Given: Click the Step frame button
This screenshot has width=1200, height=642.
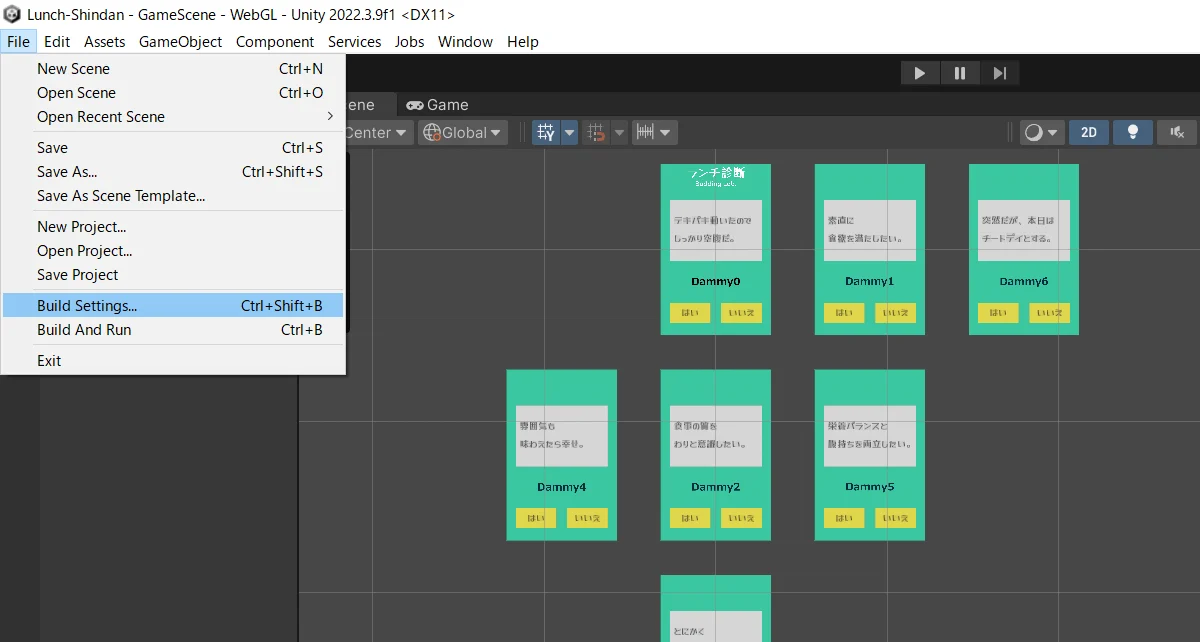Looking at the screenshot, I should click(x=999, y=73).
